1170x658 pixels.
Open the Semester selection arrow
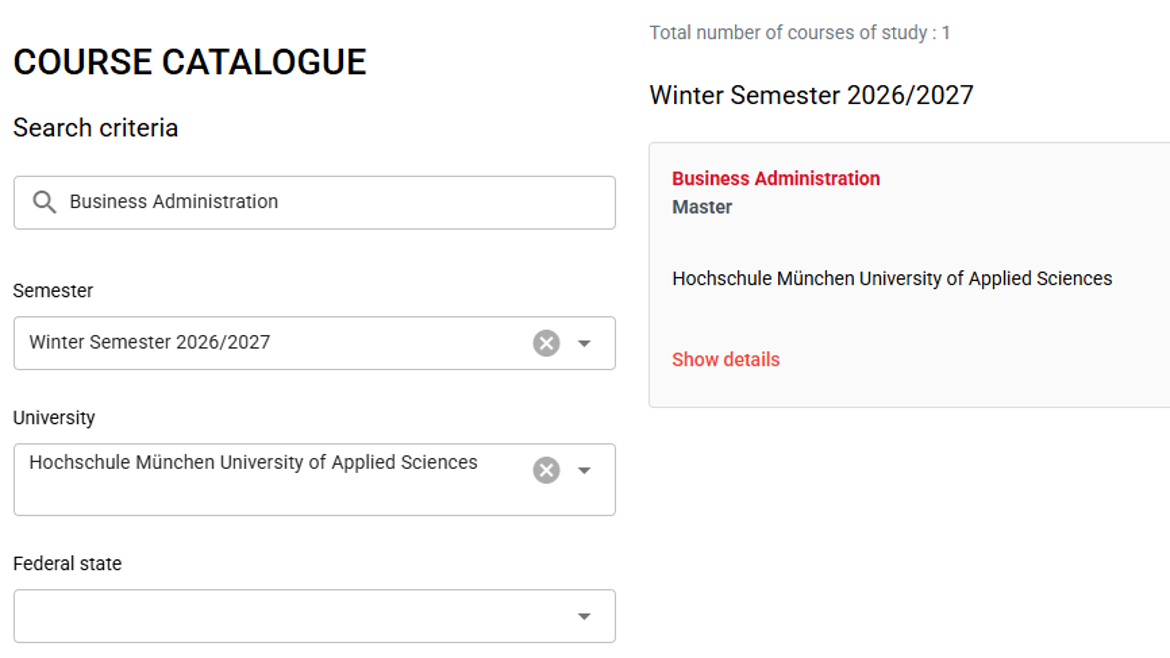click(x=583, y=343)
